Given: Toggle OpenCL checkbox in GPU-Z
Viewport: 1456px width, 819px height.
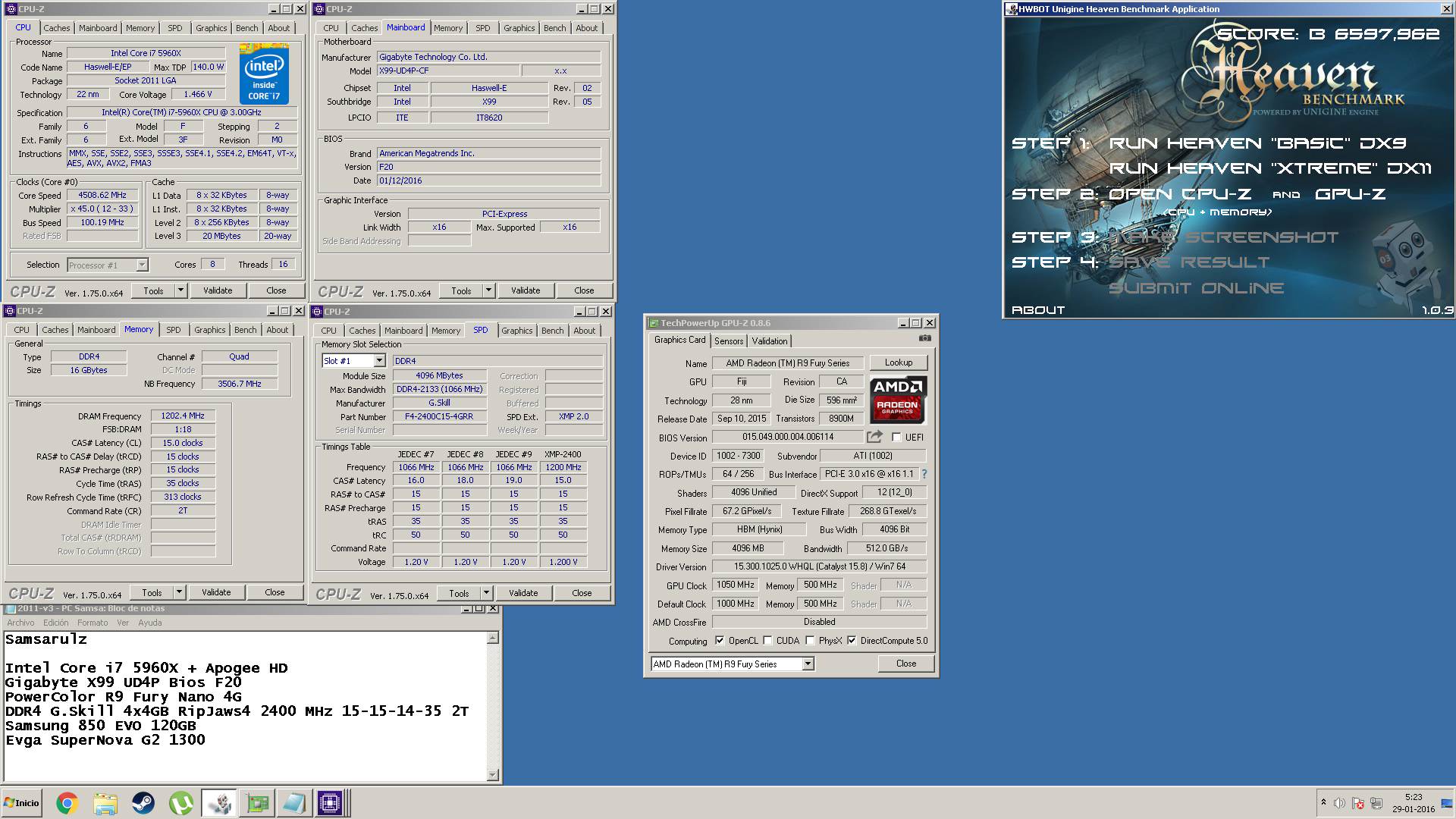Looking at the screenshot, I should tap(720, 641).
